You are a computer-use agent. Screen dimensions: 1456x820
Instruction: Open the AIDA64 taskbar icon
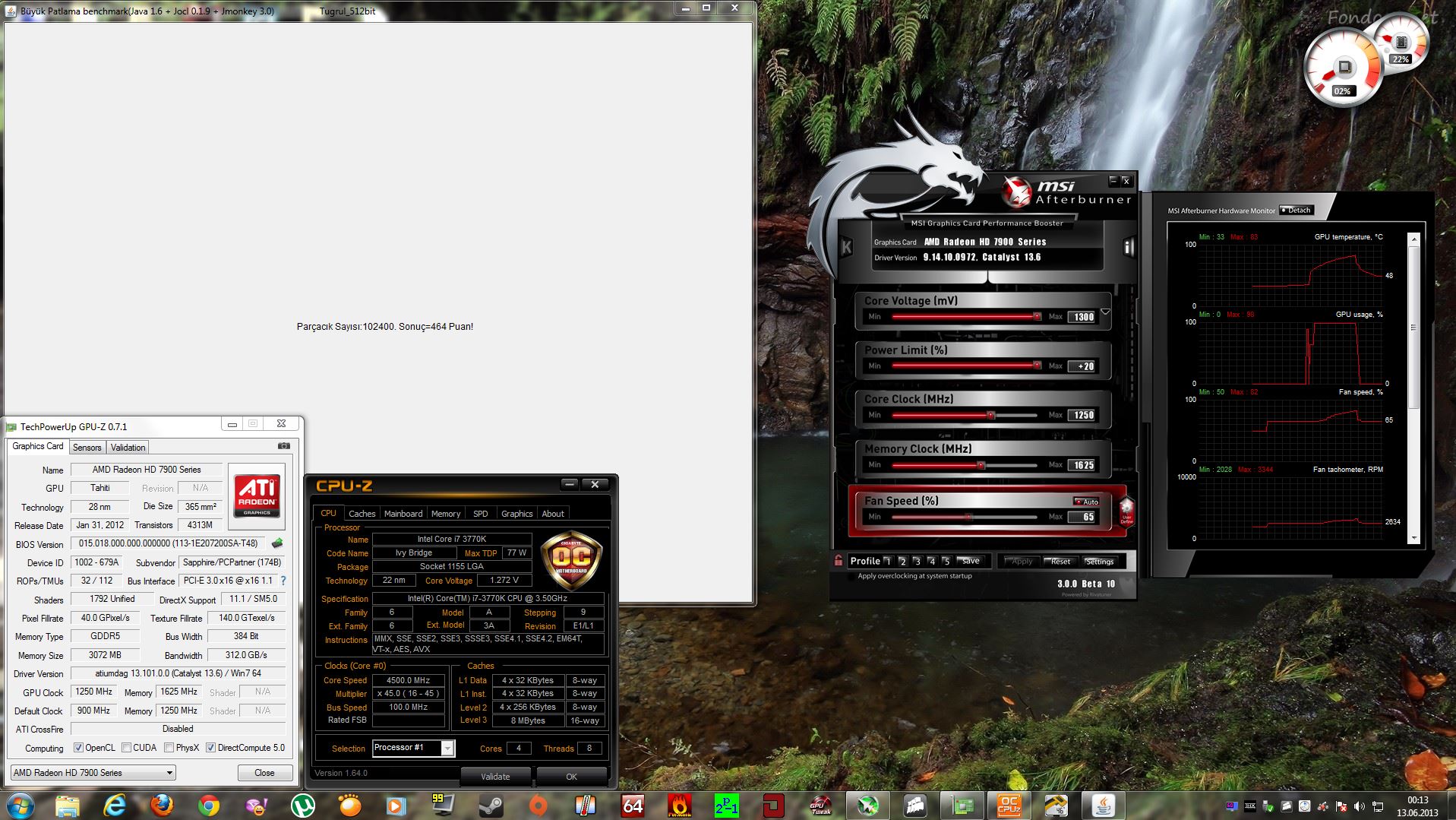(632, 805)
